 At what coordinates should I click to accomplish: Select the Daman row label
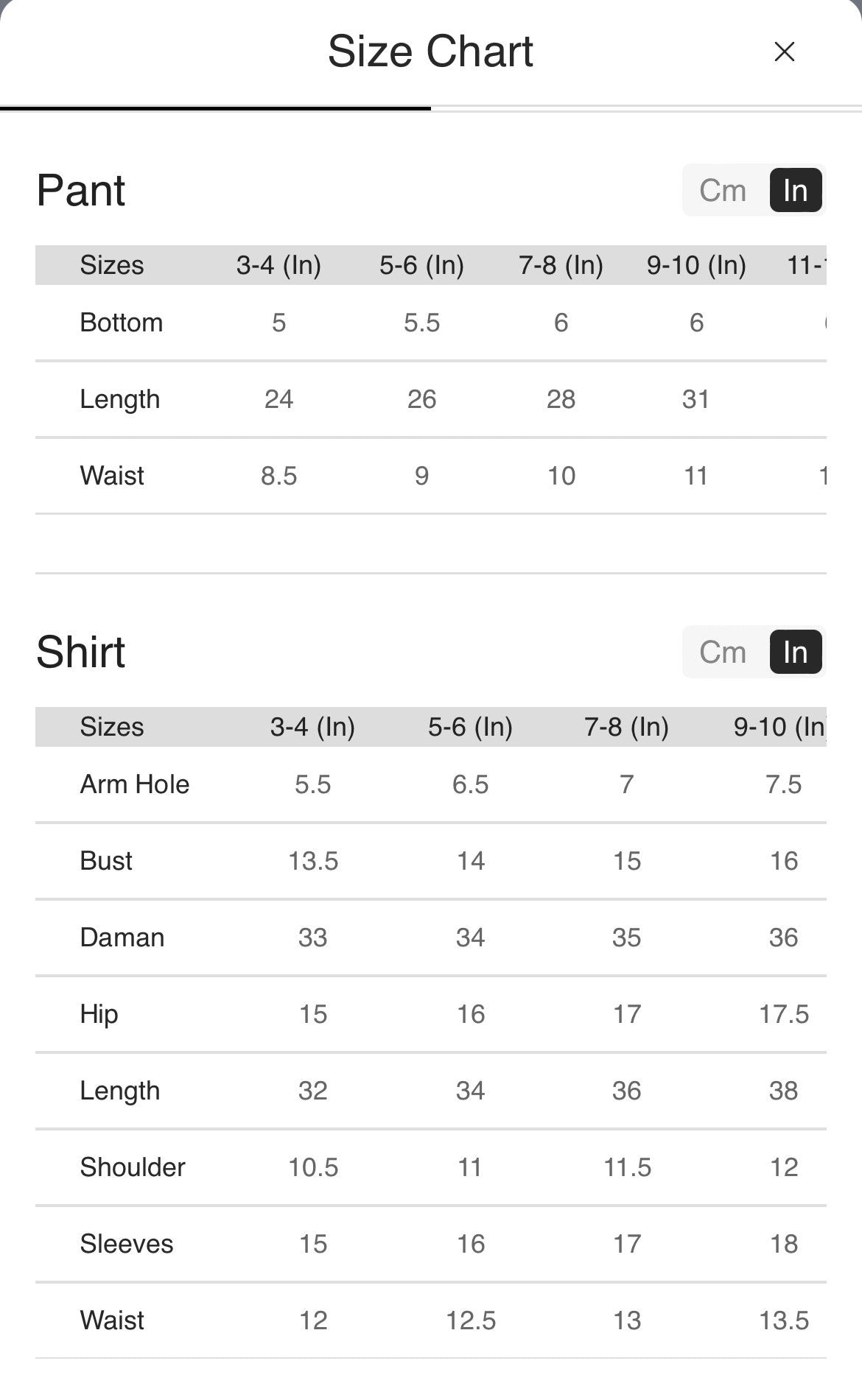coord(122,938)
